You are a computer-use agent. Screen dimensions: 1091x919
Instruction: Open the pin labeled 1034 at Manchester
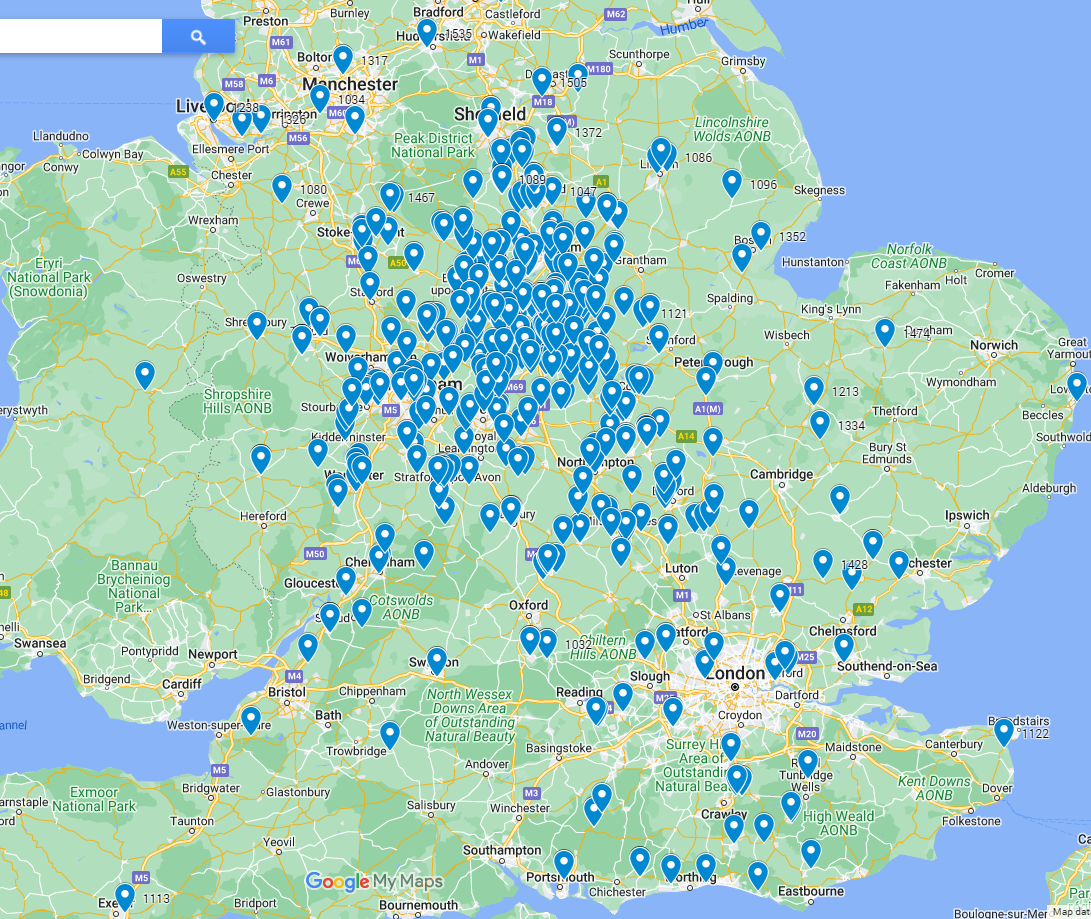[320, 98]
